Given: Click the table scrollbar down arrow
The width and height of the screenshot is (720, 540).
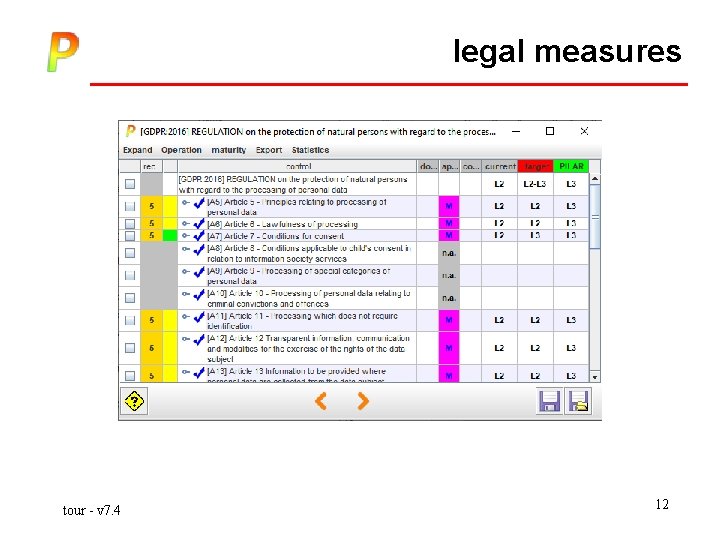Looking at the screenshot, I should [x=595, y=377].
